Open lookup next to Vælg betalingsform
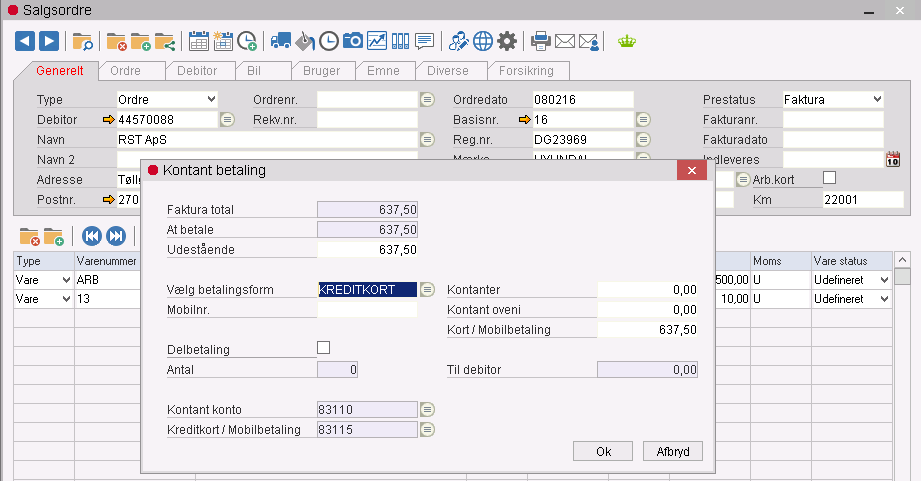Image resolution: width=921 pixels, height=481 pixels. click(x=428, y=290)
